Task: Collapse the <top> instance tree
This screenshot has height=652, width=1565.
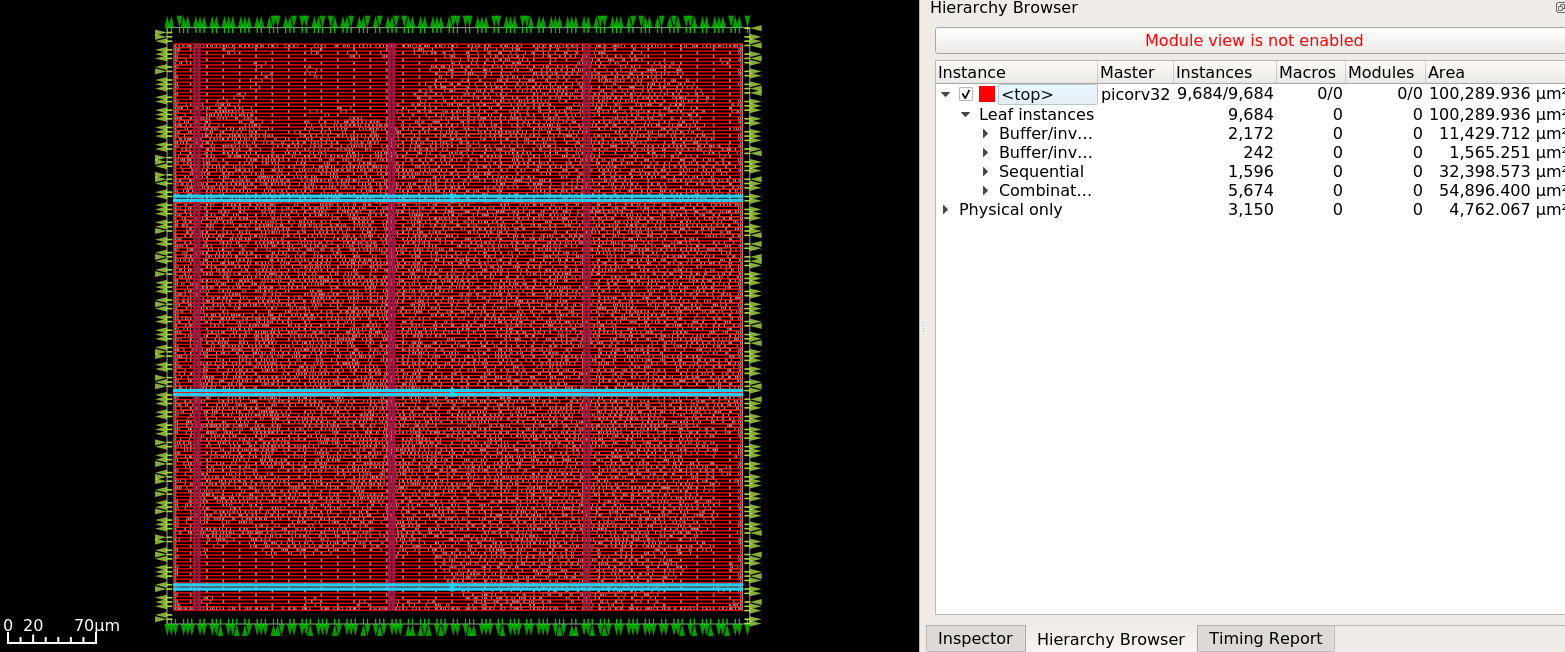Action: tap(946, 93)
